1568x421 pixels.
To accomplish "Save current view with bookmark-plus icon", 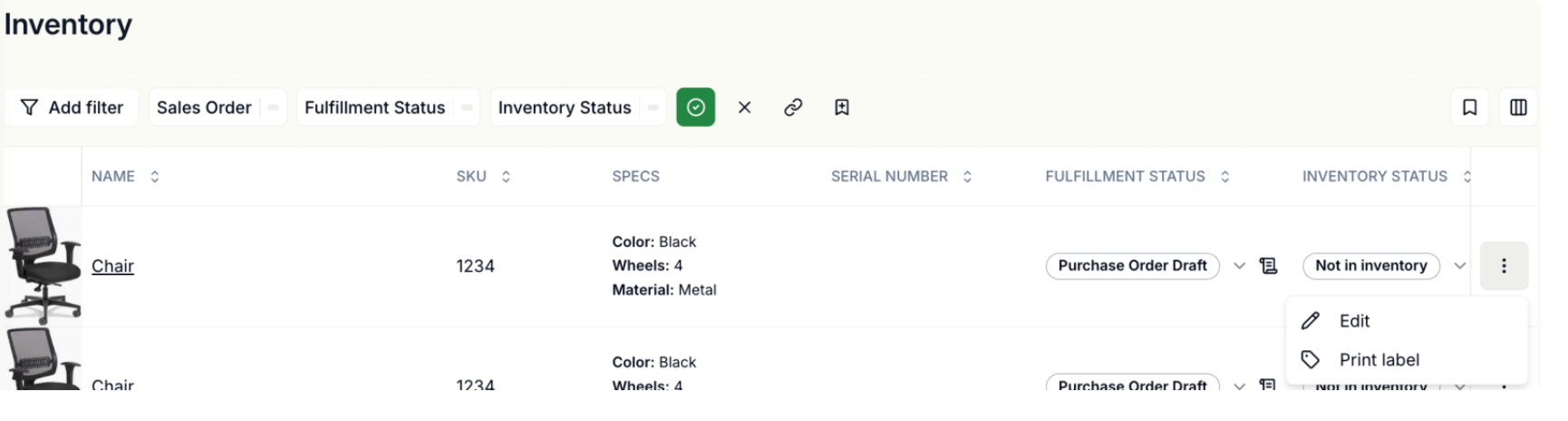I will click(x=841, y=107).
